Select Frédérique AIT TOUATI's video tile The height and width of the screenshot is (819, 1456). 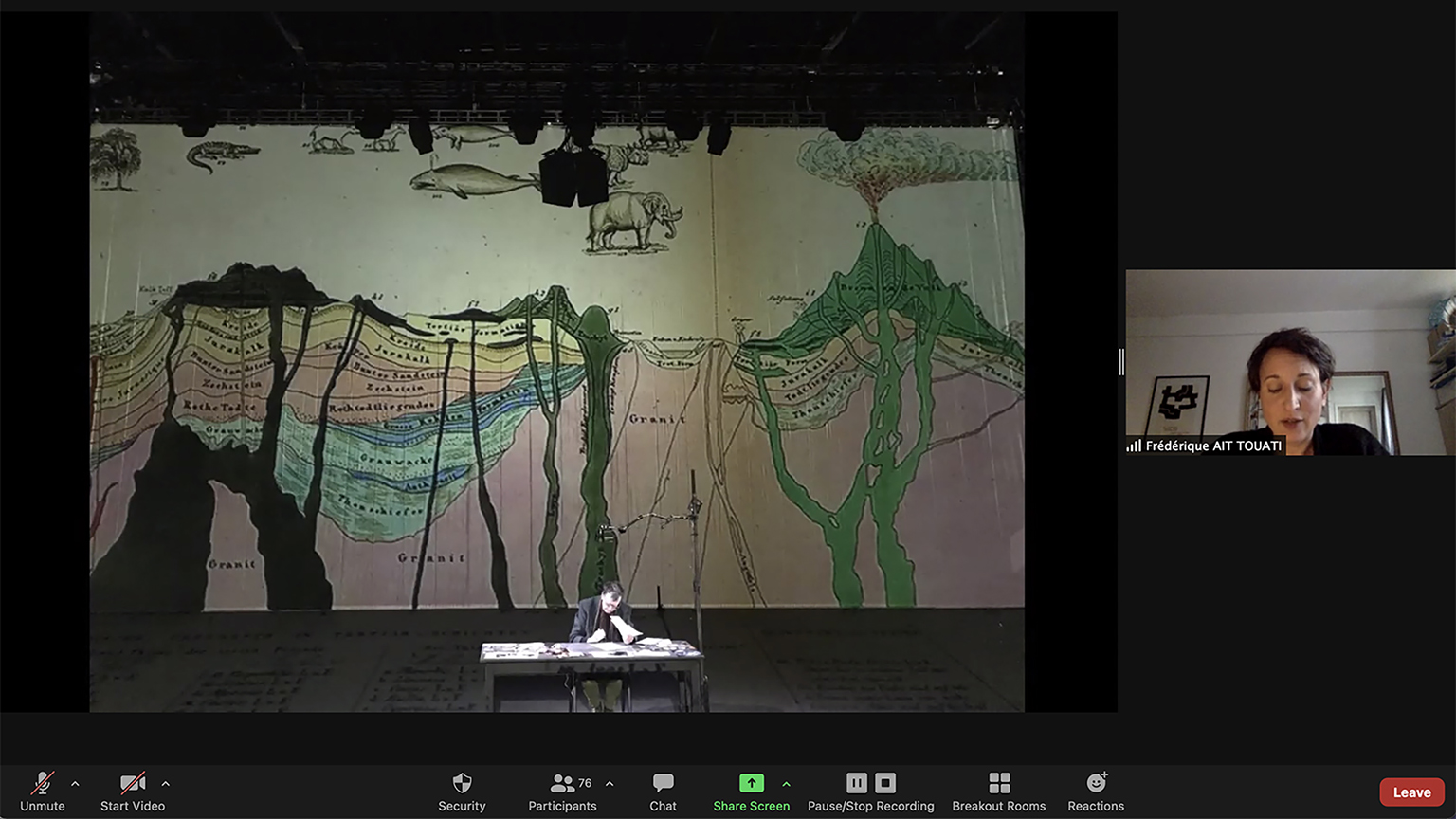coord(1290,362)
